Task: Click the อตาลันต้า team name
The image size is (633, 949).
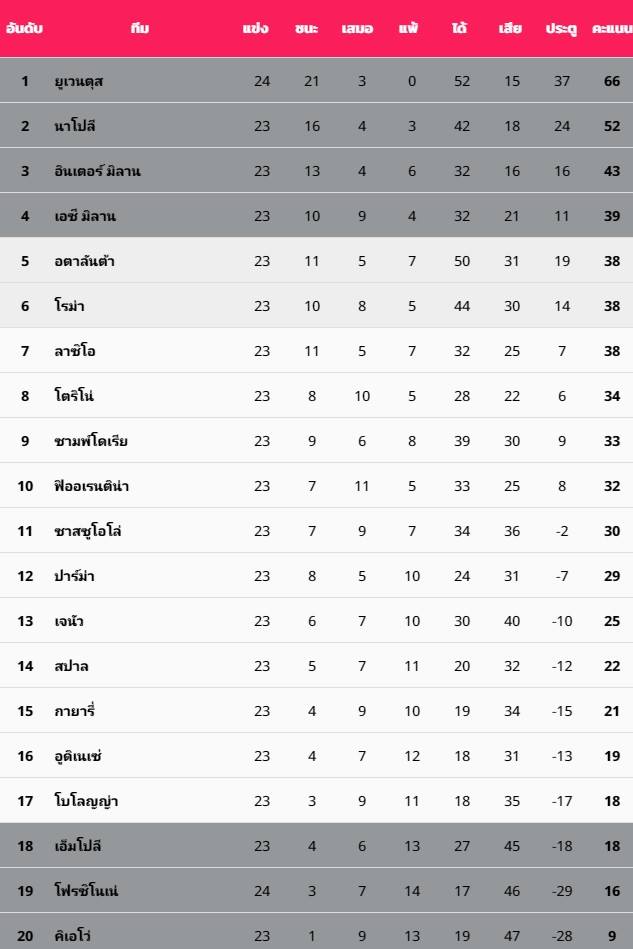Action: 84,261
